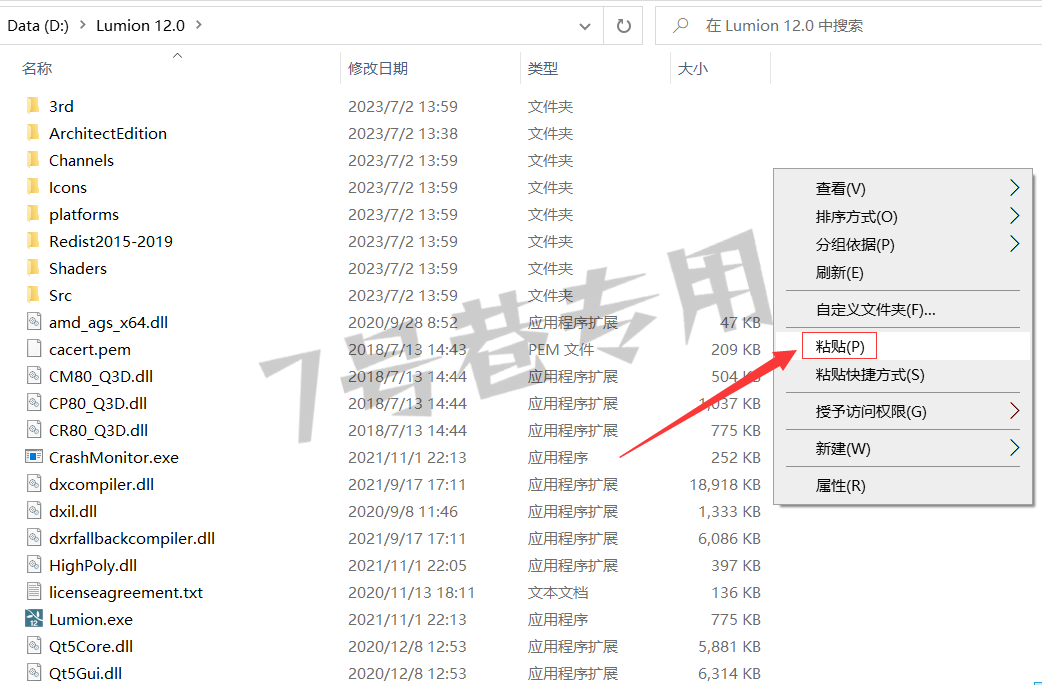The image size is (1042, 685).
Task: Expand the 分组依据(P) submenu arrow
Action: tap(1014, 245)
